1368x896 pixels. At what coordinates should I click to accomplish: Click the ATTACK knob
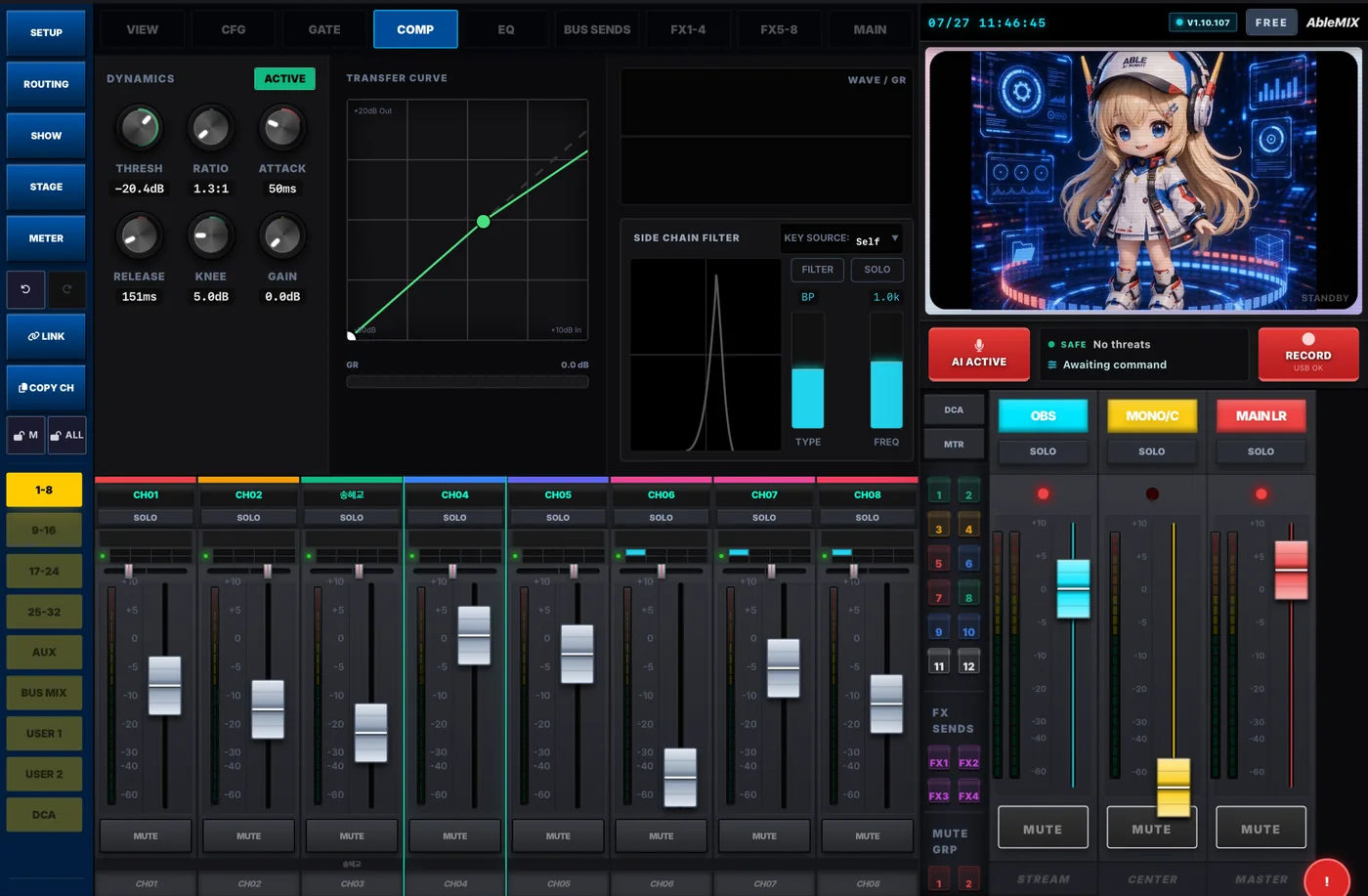[282, 128]
